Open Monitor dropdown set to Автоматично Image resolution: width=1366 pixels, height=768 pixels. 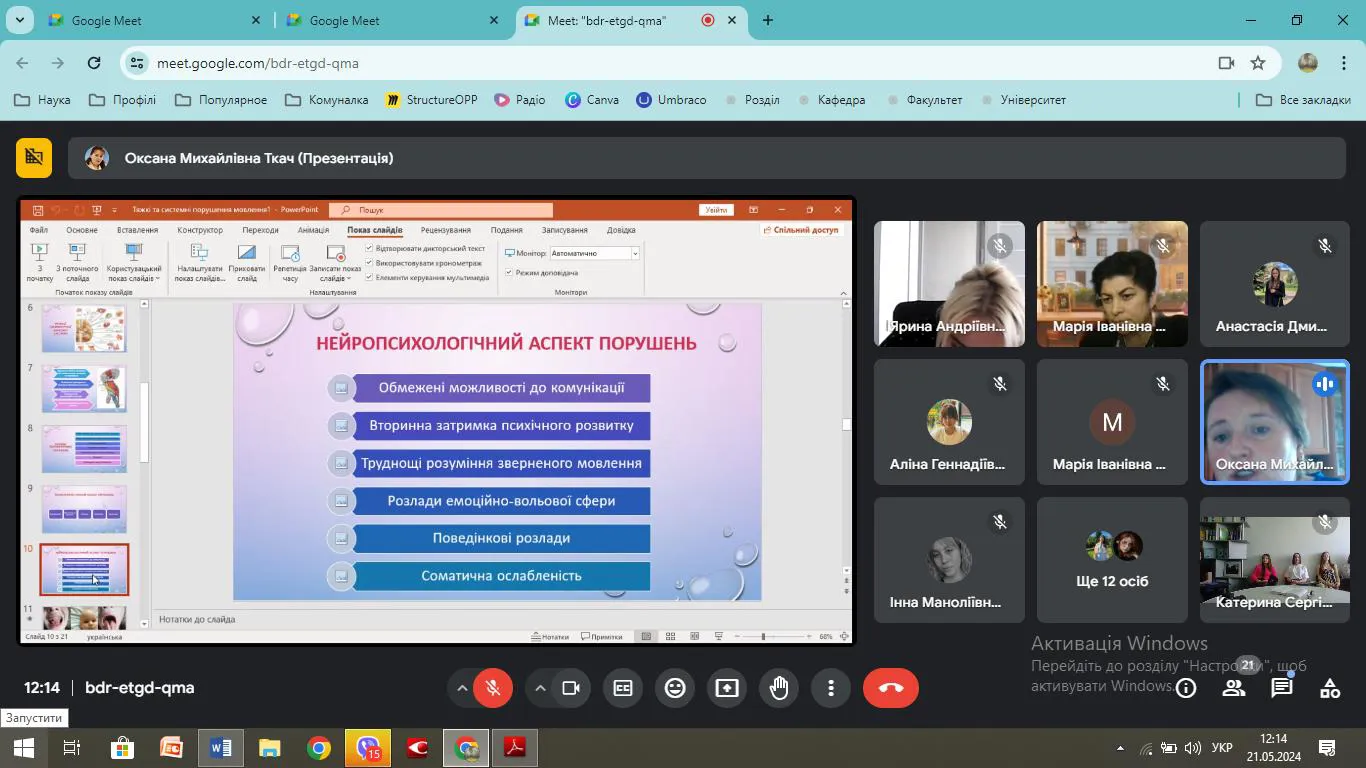595,253
